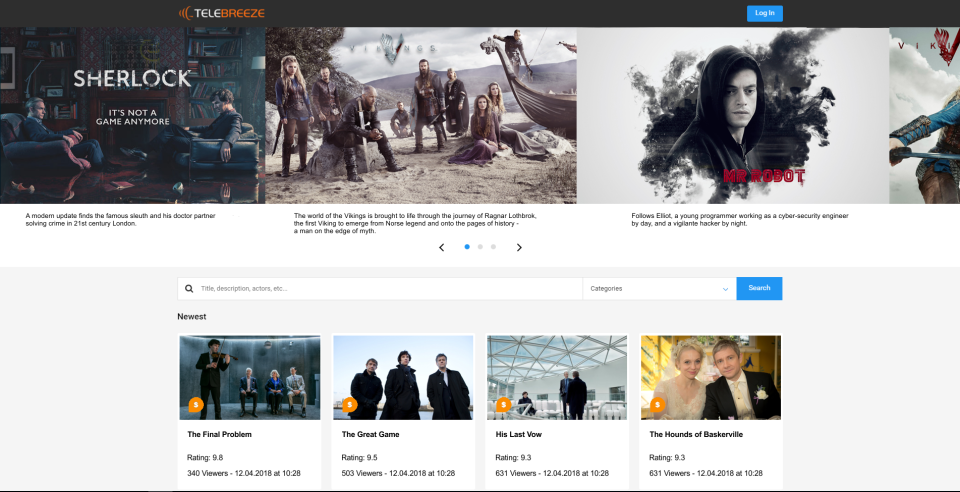Viewport: 960px width, 492px height.
Task: Select the first carousel dot indicator
Action: point(467,247)
